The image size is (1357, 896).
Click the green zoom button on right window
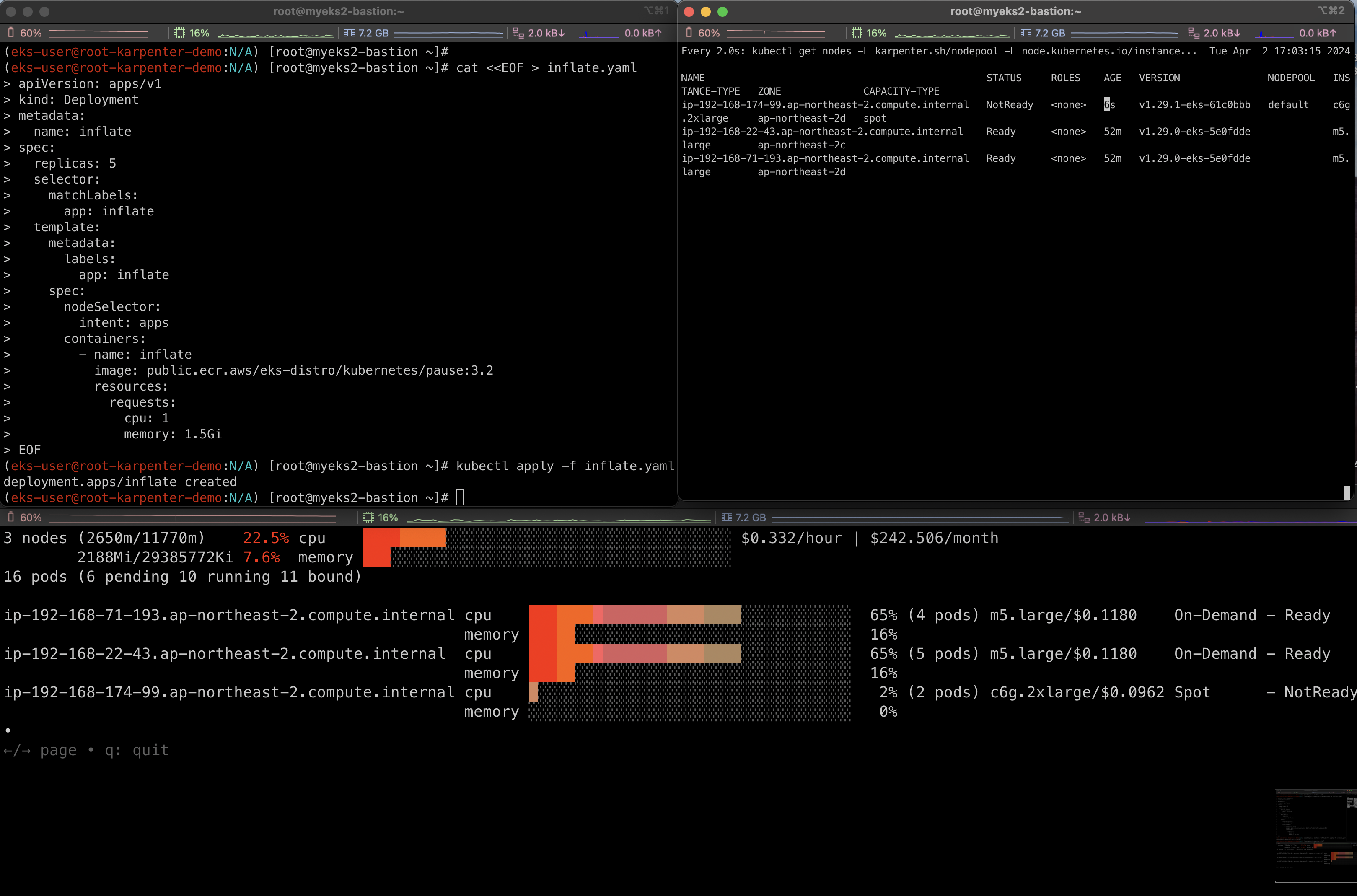[722, 11]
